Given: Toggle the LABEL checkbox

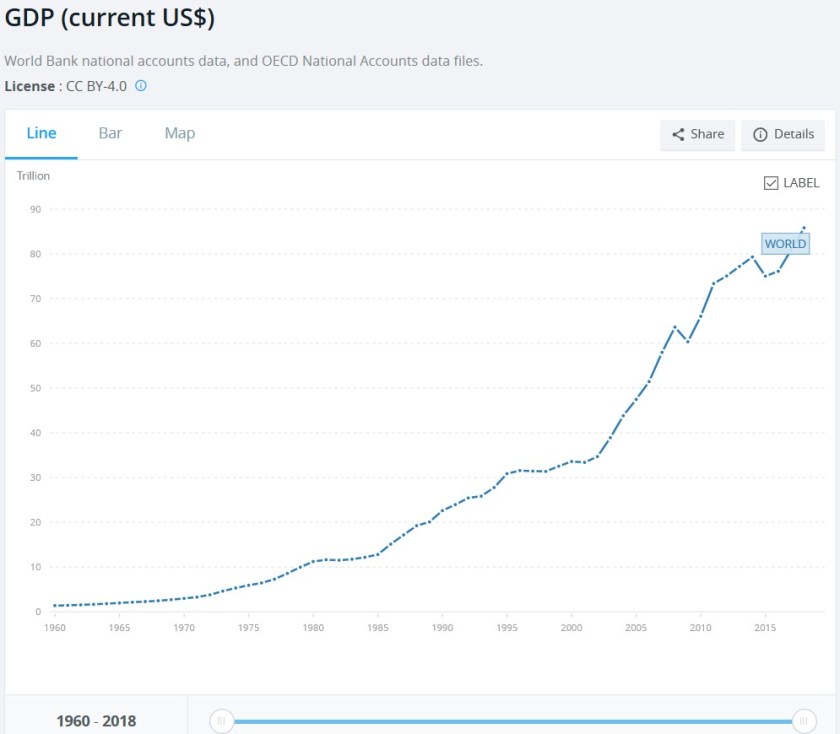Looking at the screenshot, I should [771, 183].
